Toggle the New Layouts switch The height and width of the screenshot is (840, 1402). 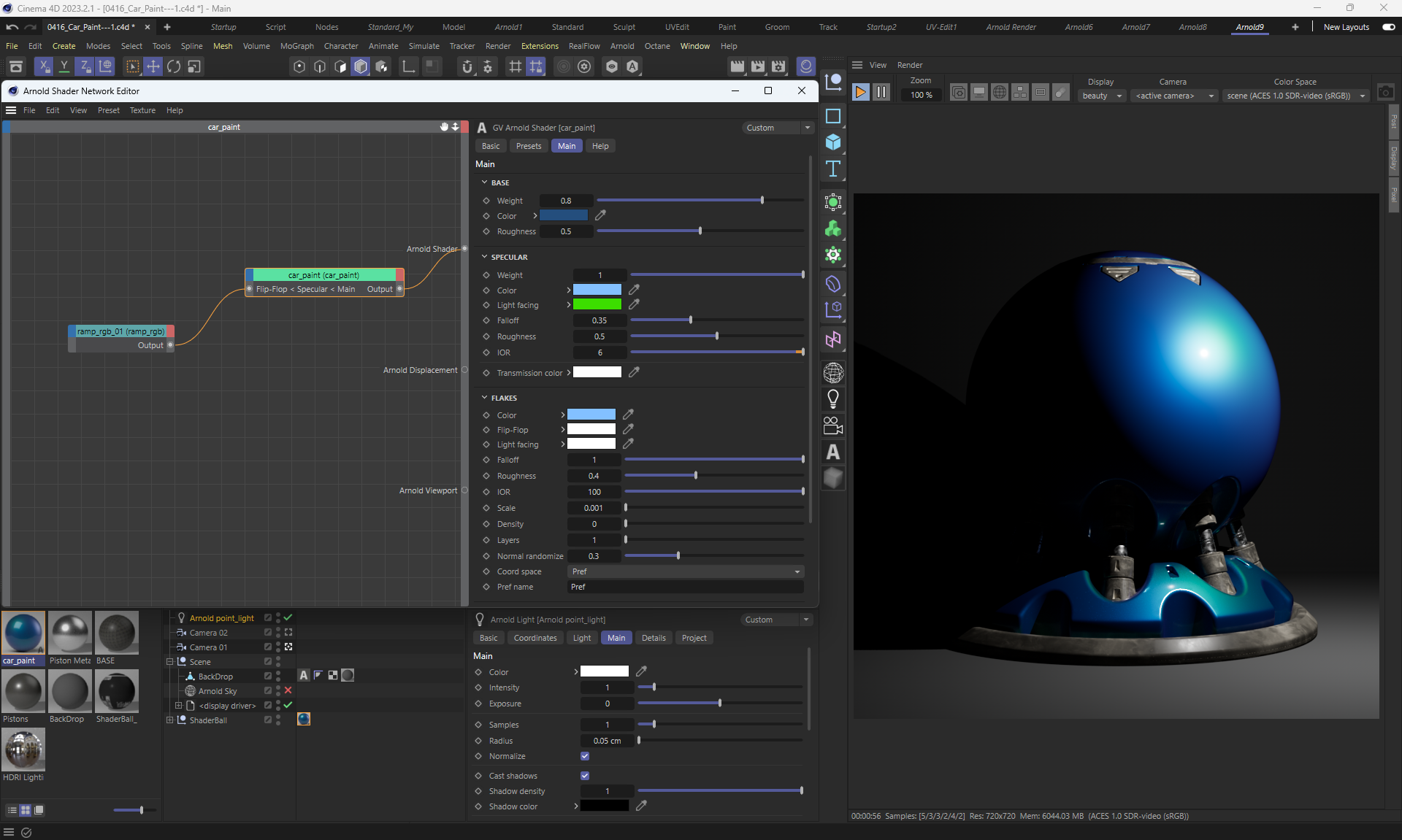[1388, 27]
